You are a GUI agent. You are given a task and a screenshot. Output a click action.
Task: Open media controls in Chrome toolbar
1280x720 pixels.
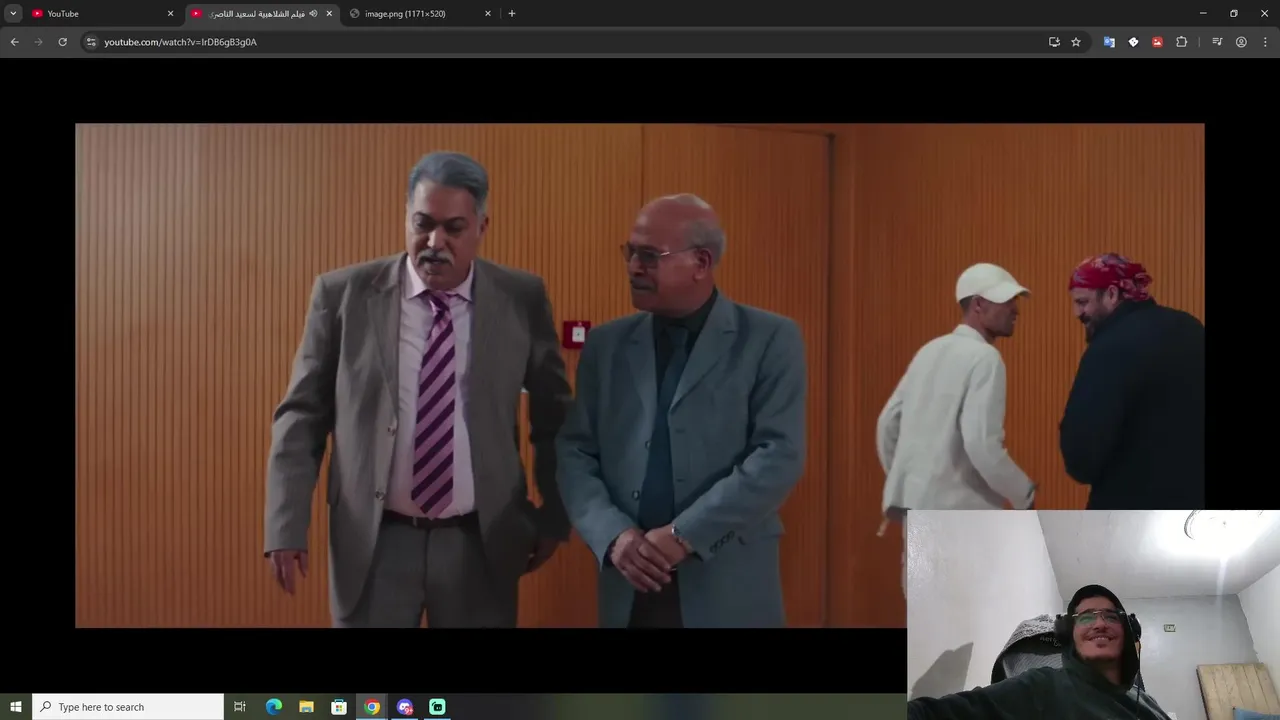(1217, 42)
